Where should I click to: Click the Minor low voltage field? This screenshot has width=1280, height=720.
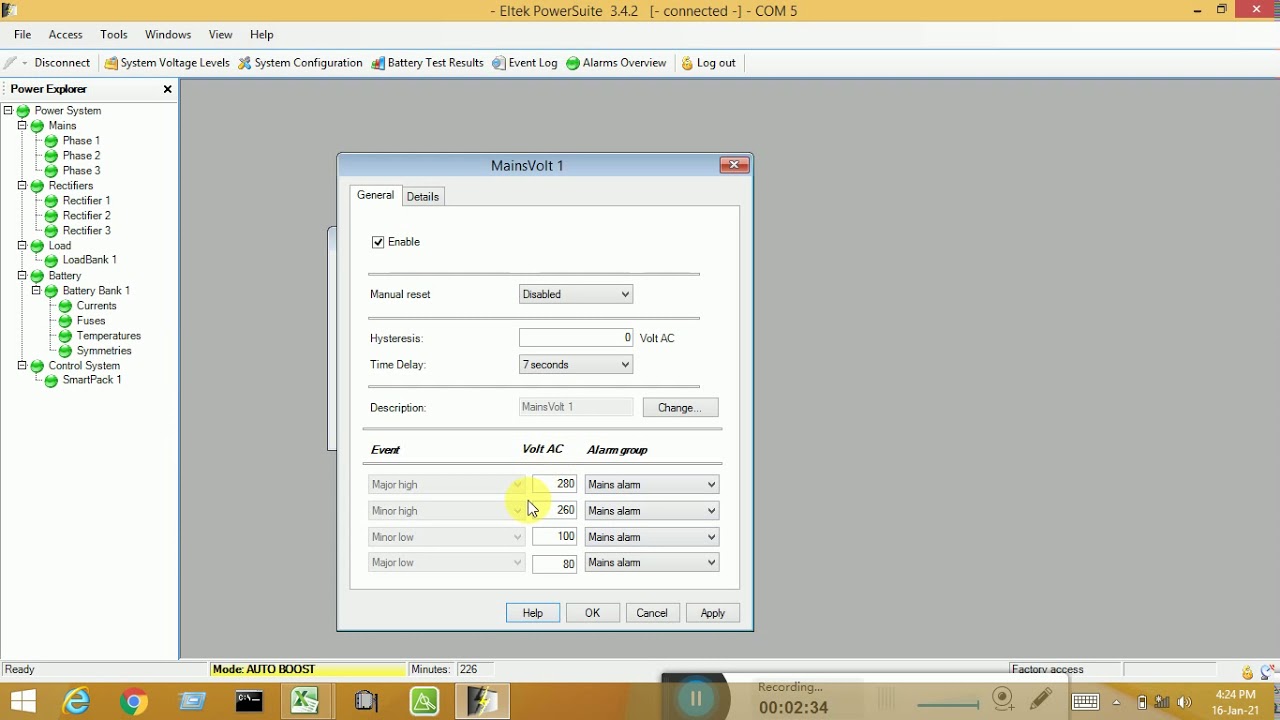coord(555,537)
